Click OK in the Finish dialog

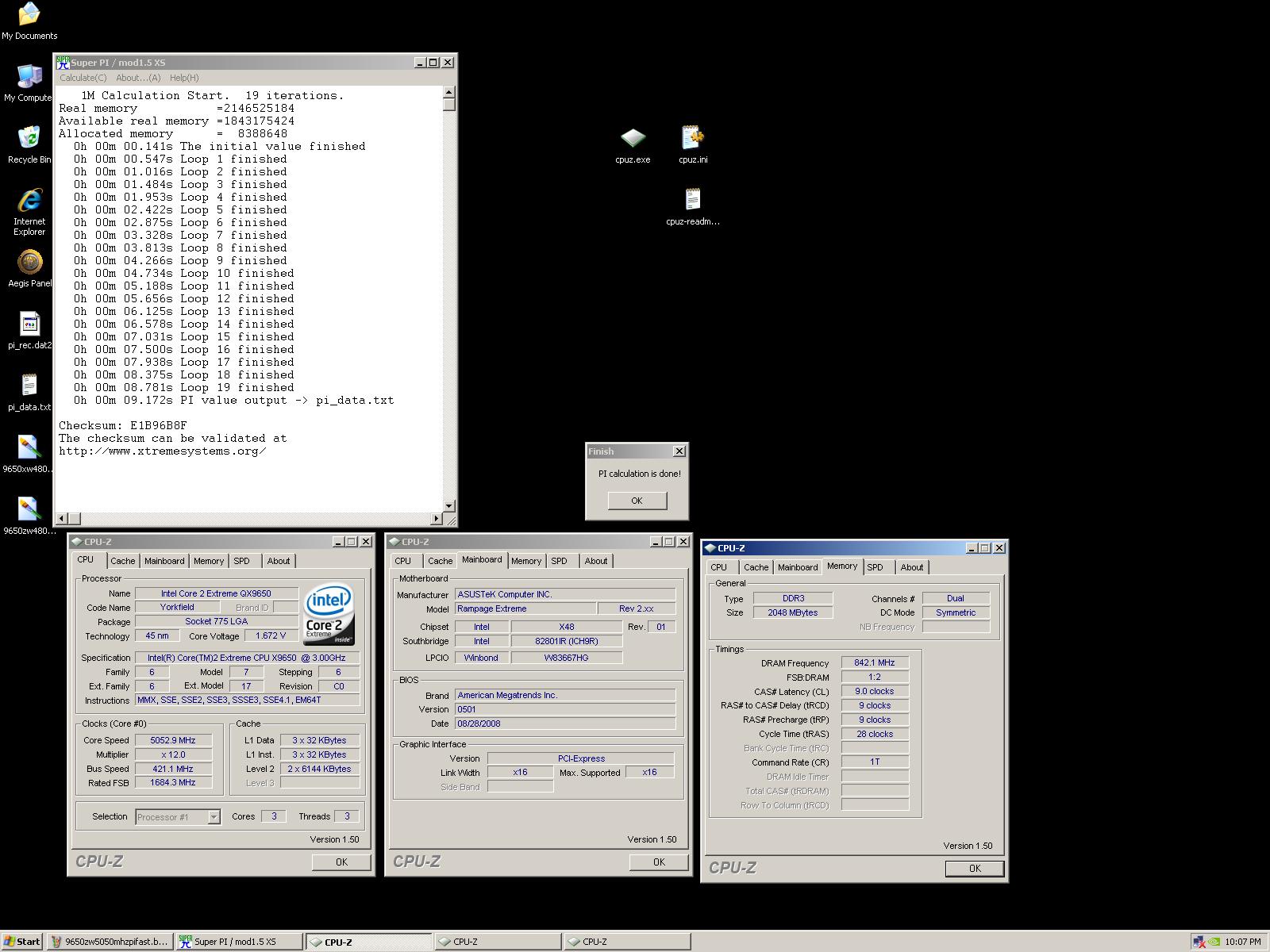[637, 501]
